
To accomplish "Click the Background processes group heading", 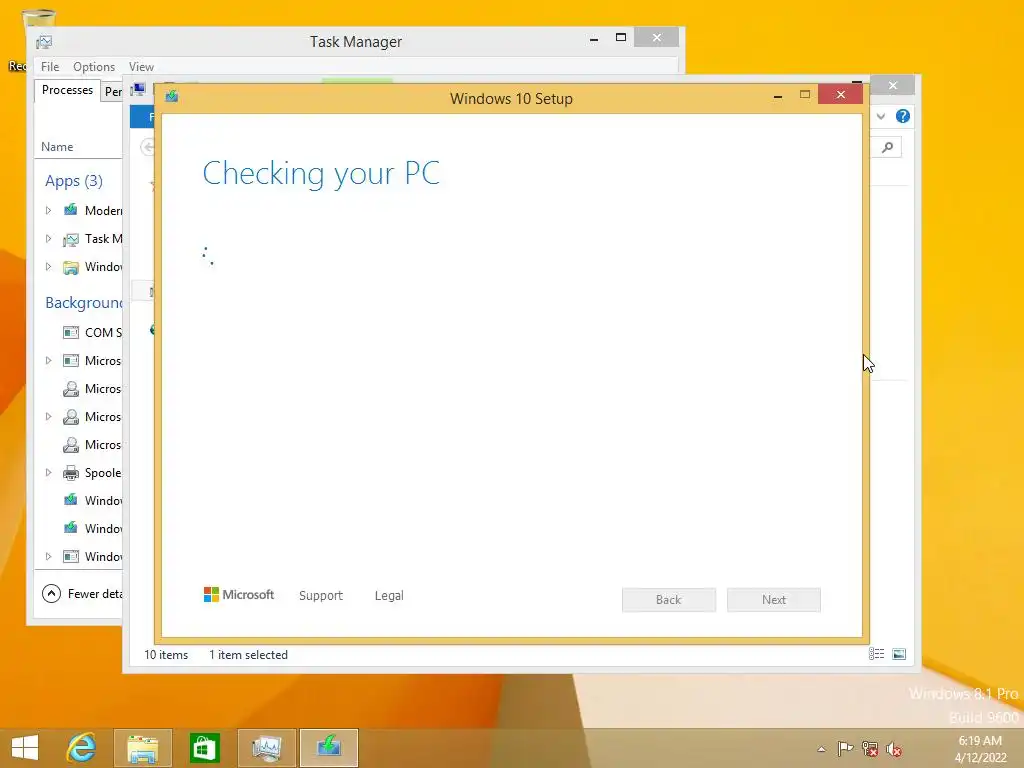I will click(84, 303).
